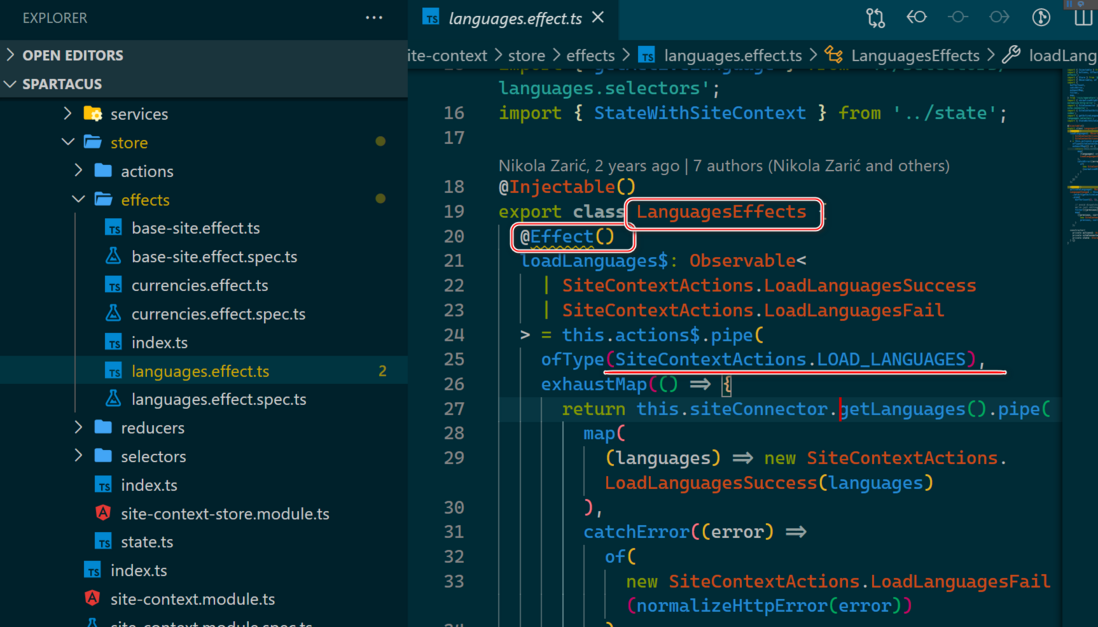Click the services folder icon
Image resolution: width=1098 pixels, height=627 pixels.
click(92, 113)
